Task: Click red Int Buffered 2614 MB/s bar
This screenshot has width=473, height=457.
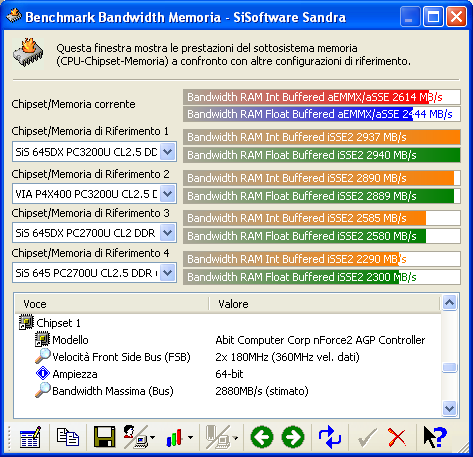Action: 322,97
